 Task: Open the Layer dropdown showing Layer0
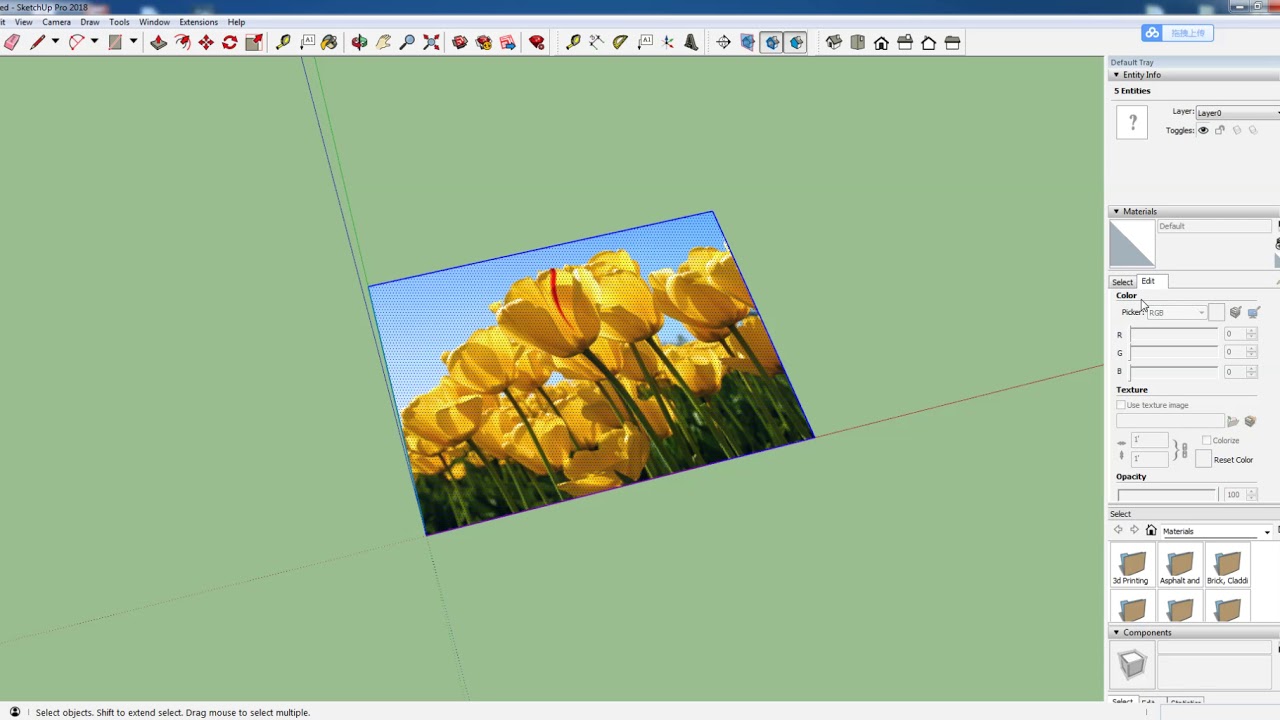coord(1237,113)
